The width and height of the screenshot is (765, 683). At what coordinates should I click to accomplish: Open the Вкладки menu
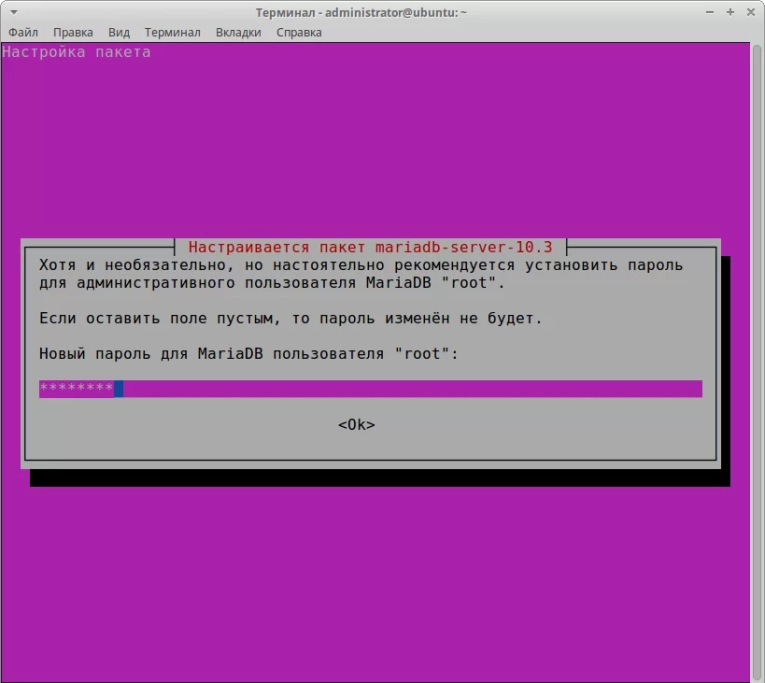[x=238, y=32]
